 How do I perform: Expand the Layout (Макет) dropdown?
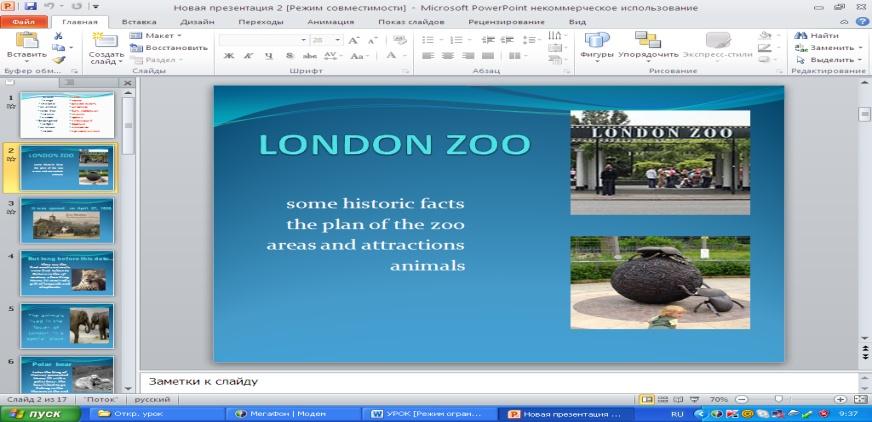pos(156,36)
